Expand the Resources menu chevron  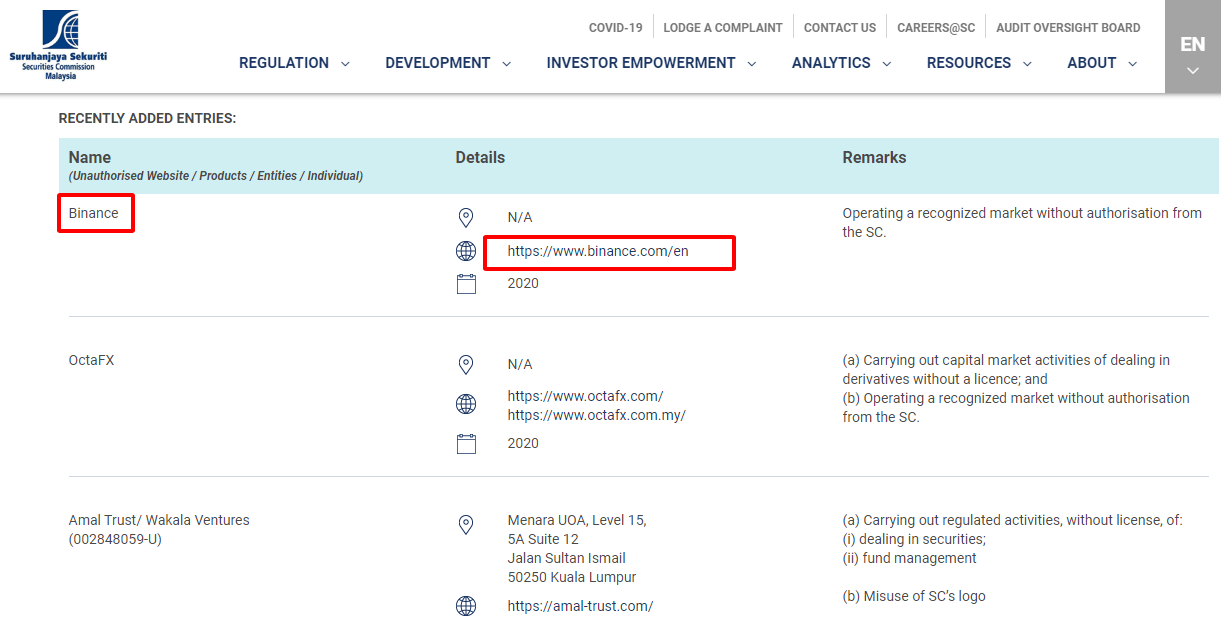1026,64
